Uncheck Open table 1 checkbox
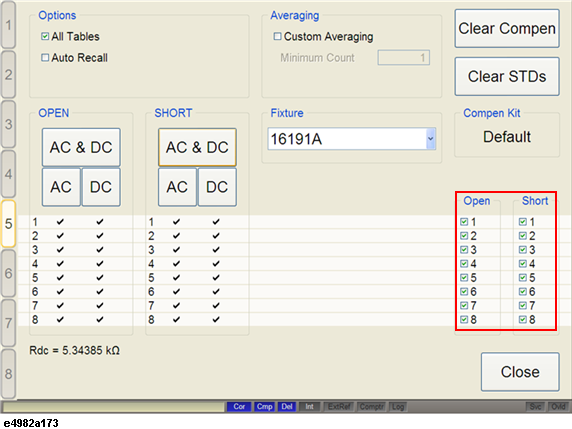Image resolution: width=572 pixels, height=429 pixels. pyautogui.click(x=464, y=221)
